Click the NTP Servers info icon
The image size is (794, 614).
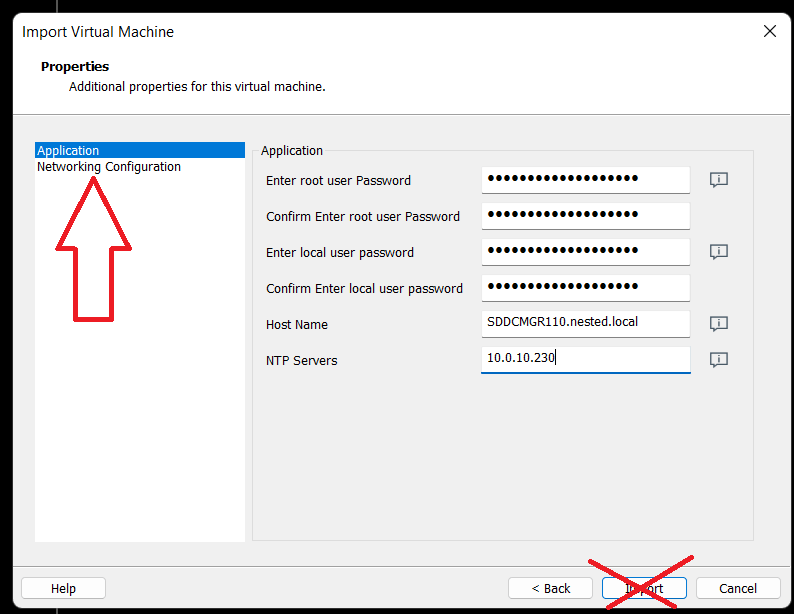pyautogui.click(x=718, y=360)
